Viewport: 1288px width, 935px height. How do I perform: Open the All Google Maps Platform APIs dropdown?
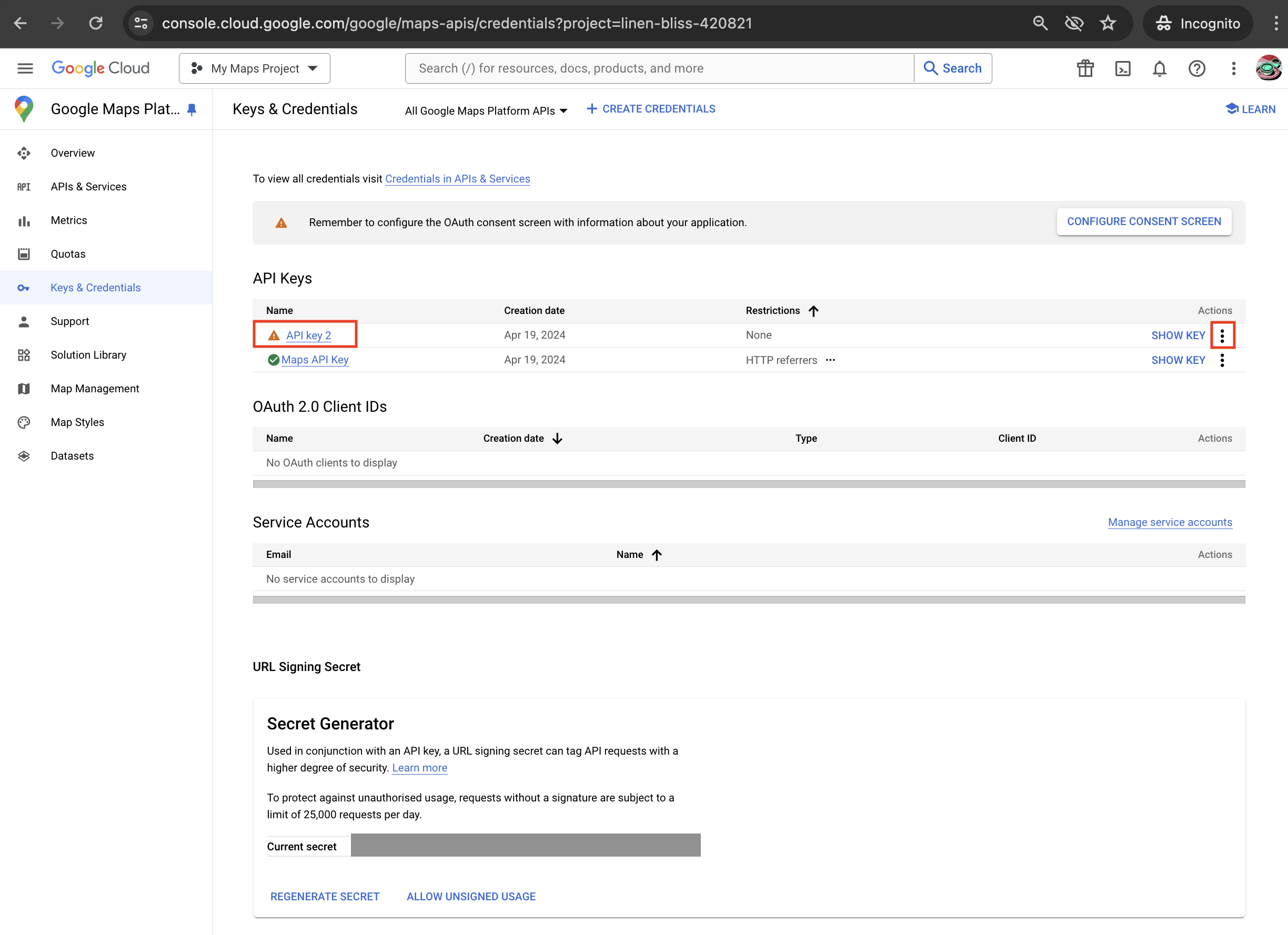[486, 111]
